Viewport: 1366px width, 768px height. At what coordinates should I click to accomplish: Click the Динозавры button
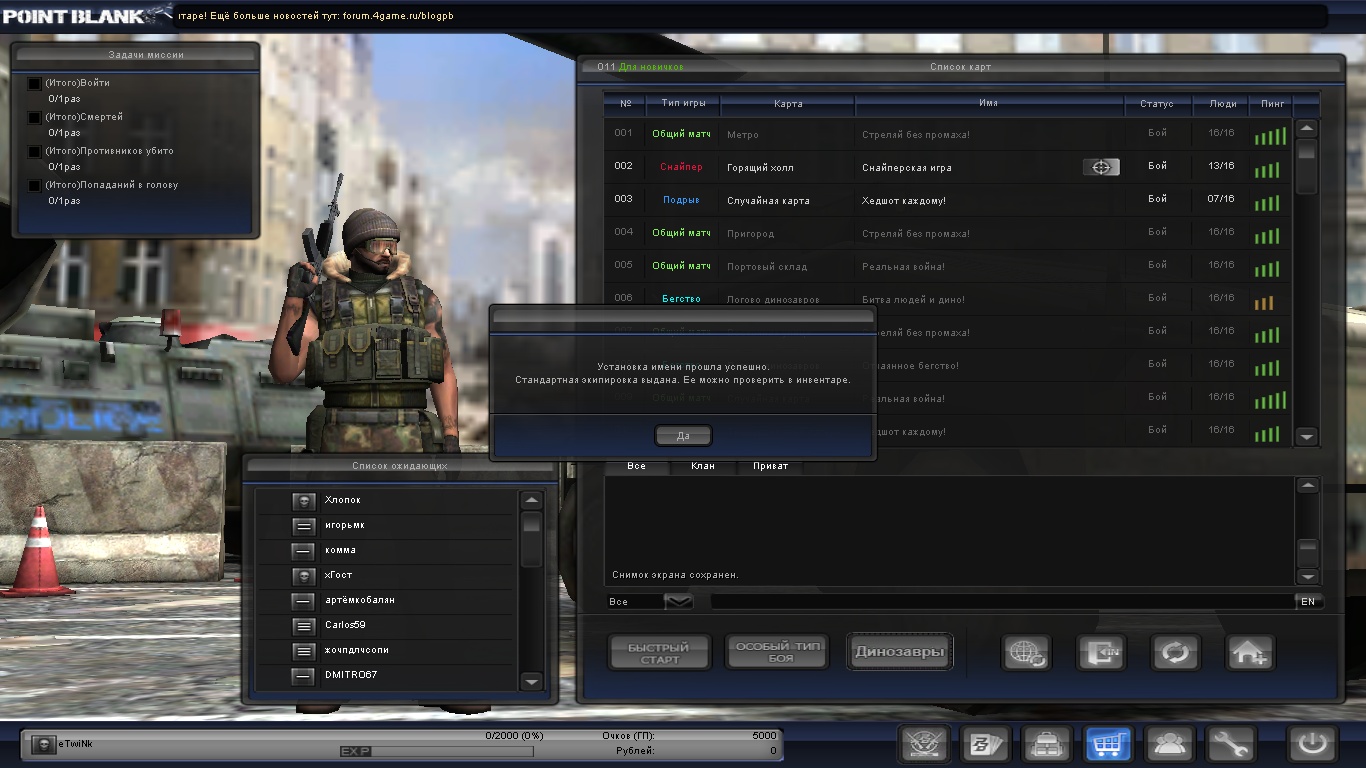point(899,652)
